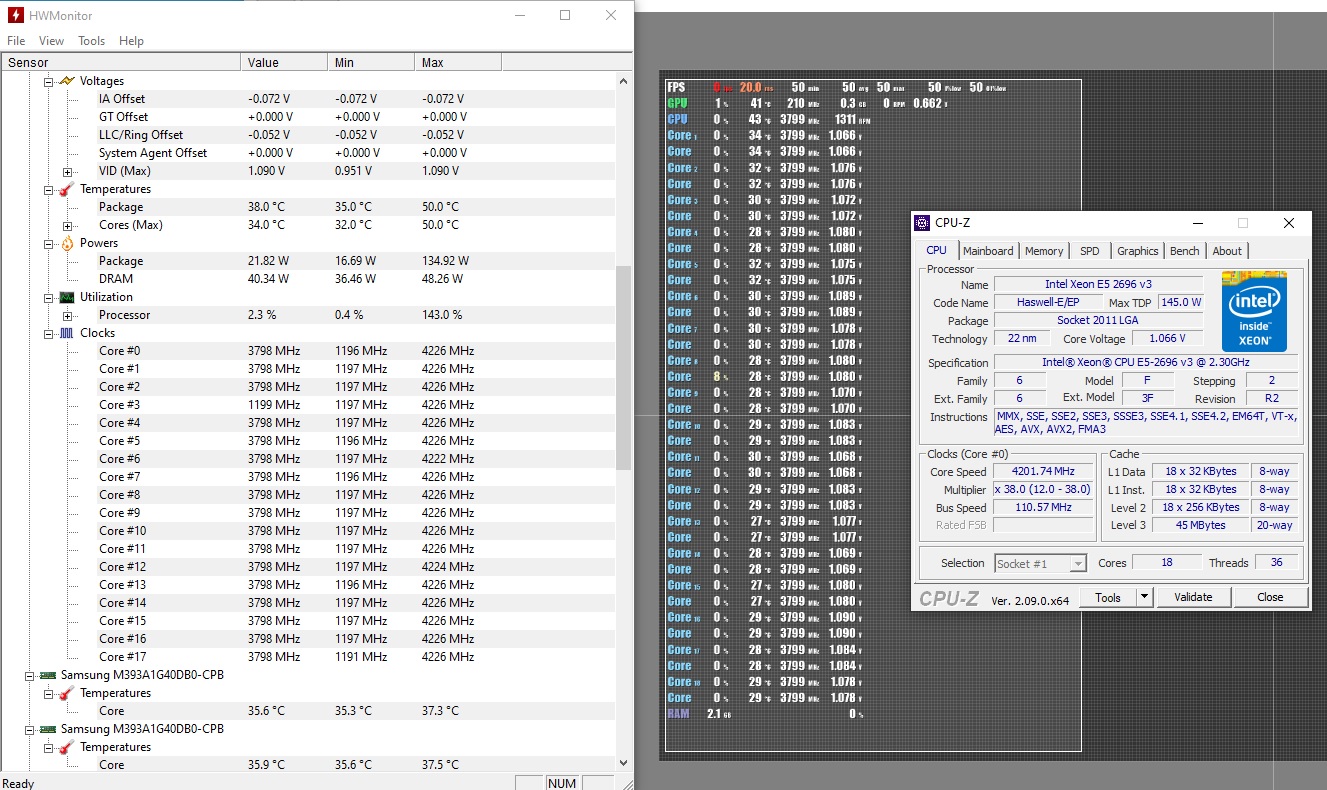Click the CPU-Z purple chip title icon

(922, 223)
